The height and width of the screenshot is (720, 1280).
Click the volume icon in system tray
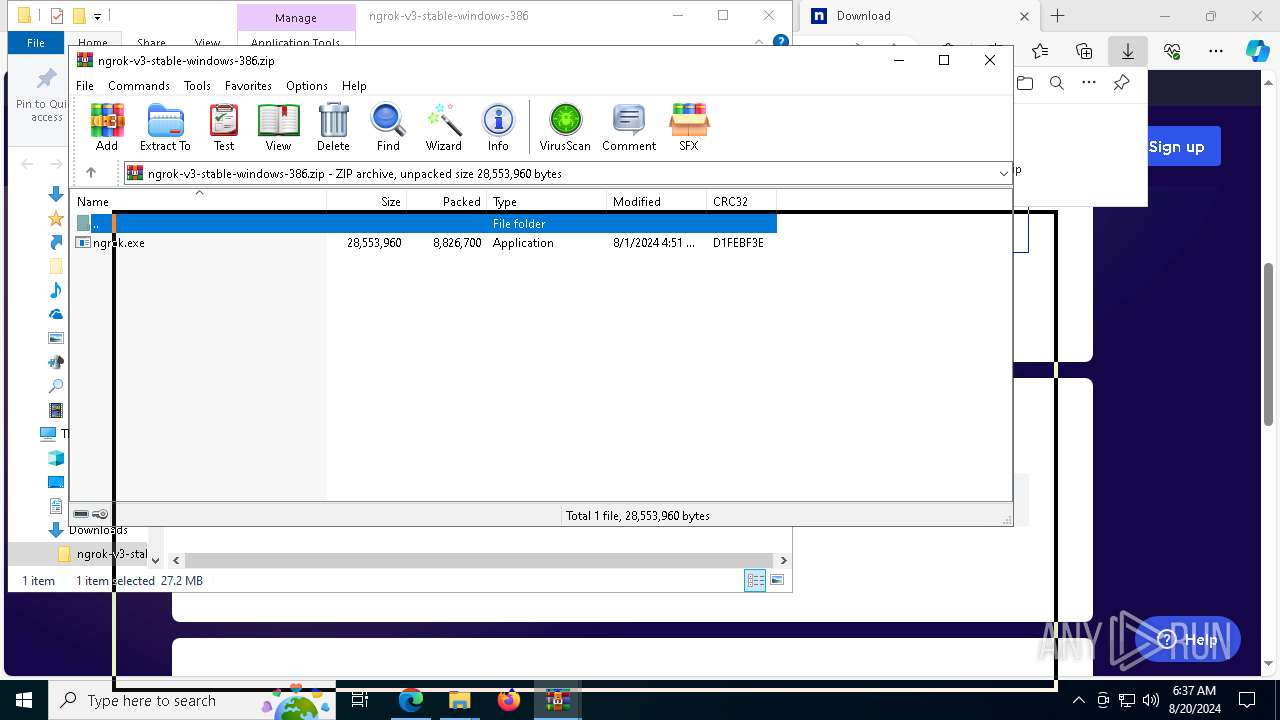point(1150,700)
